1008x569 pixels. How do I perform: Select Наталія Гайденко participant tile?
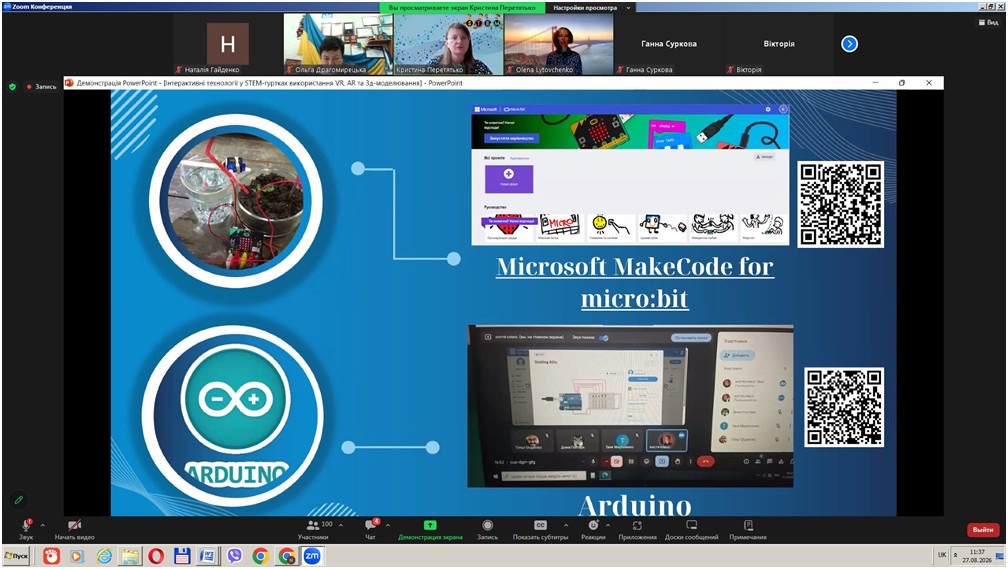pyautogui.click(x=228, y=44)
